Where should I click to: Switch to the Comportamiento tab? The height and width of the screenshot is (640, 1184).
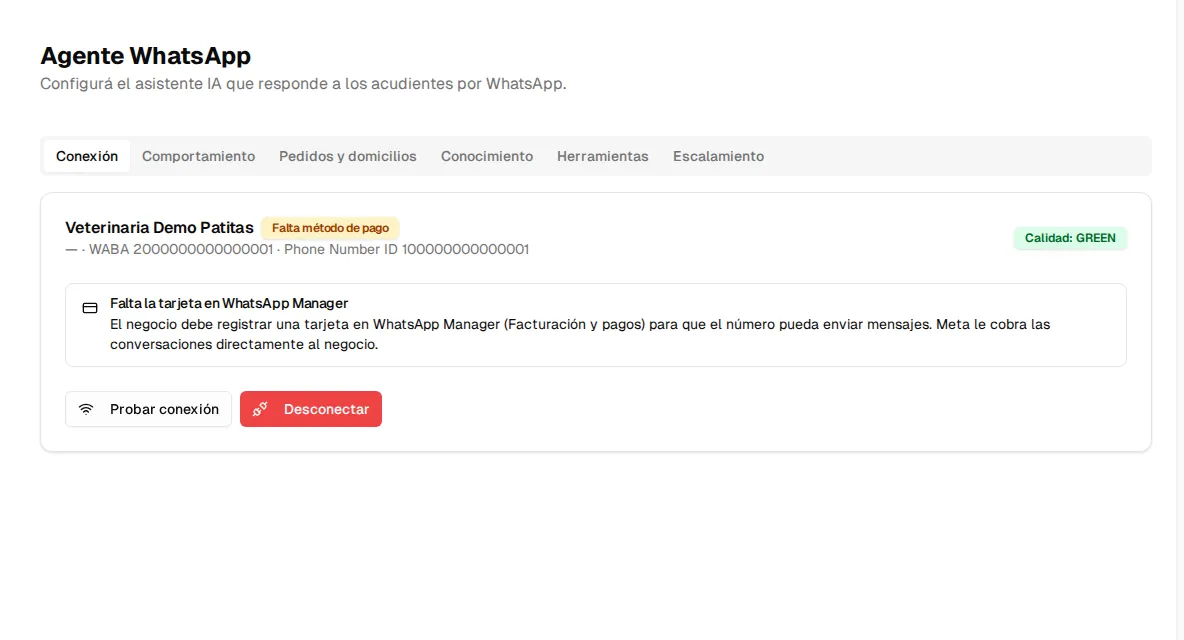(x=199, y=156)
